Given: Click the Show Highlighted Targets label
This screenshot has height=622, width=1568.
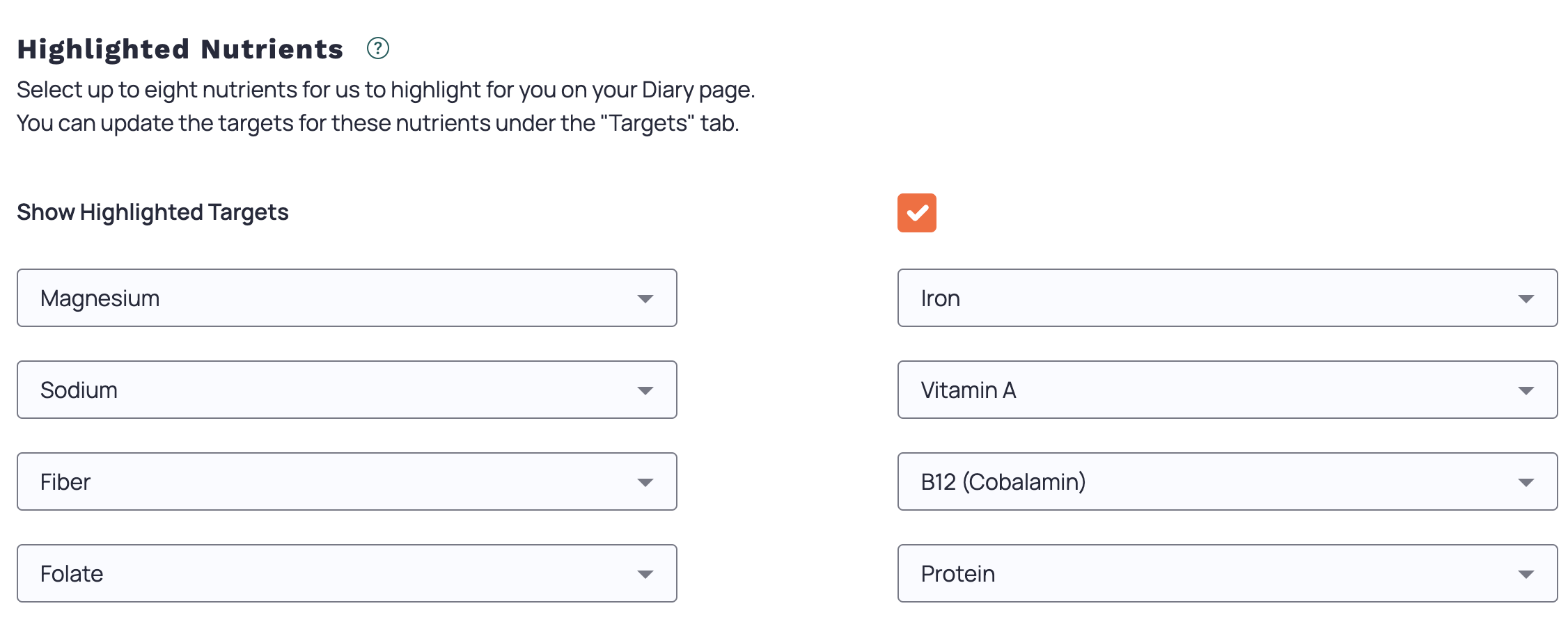Looking at the screenshot, I should coord(152,212).
